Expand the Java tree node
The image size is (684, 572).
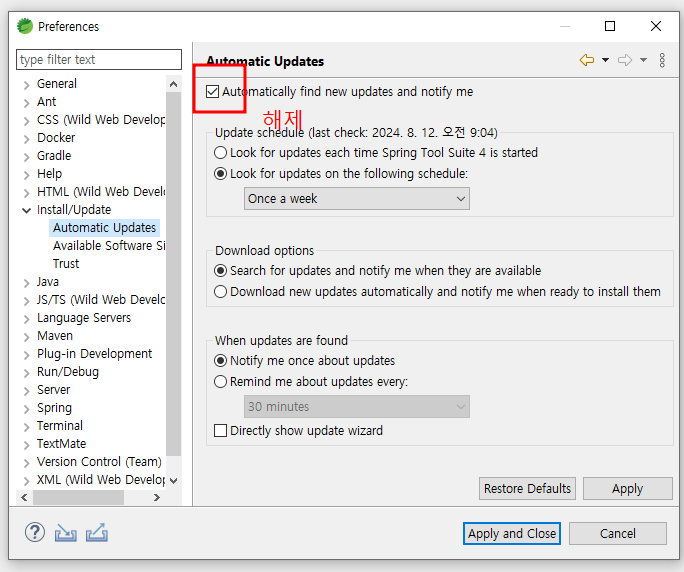click(27, 283)
